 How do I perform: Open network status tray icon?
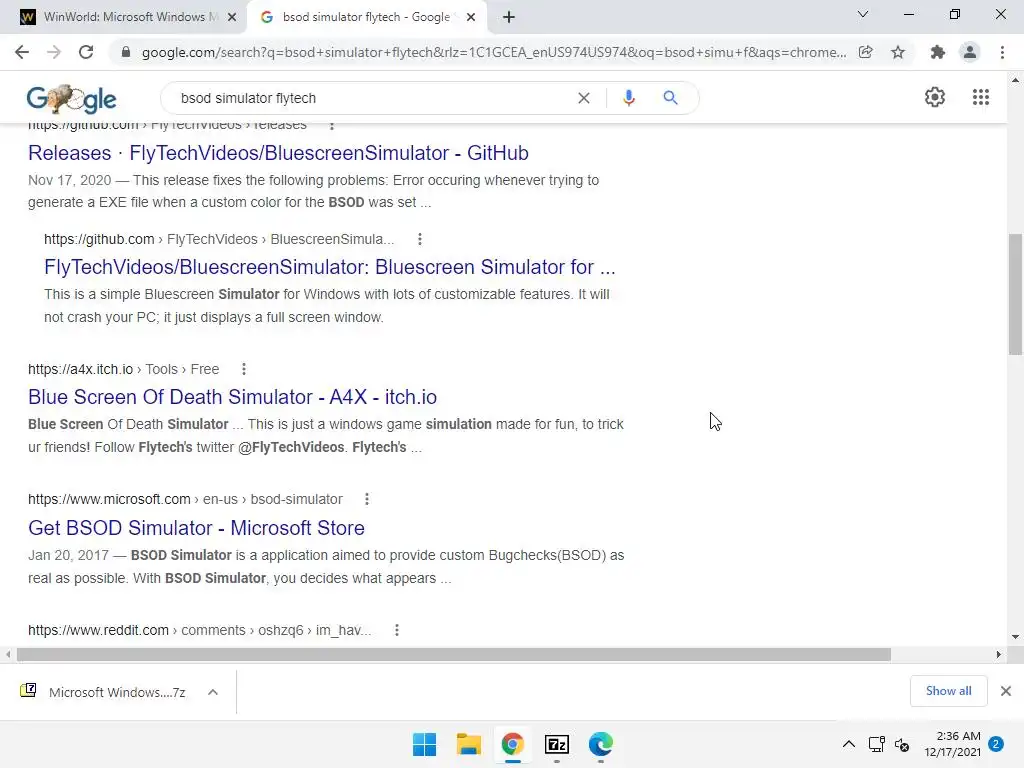(x=876, y=744)
